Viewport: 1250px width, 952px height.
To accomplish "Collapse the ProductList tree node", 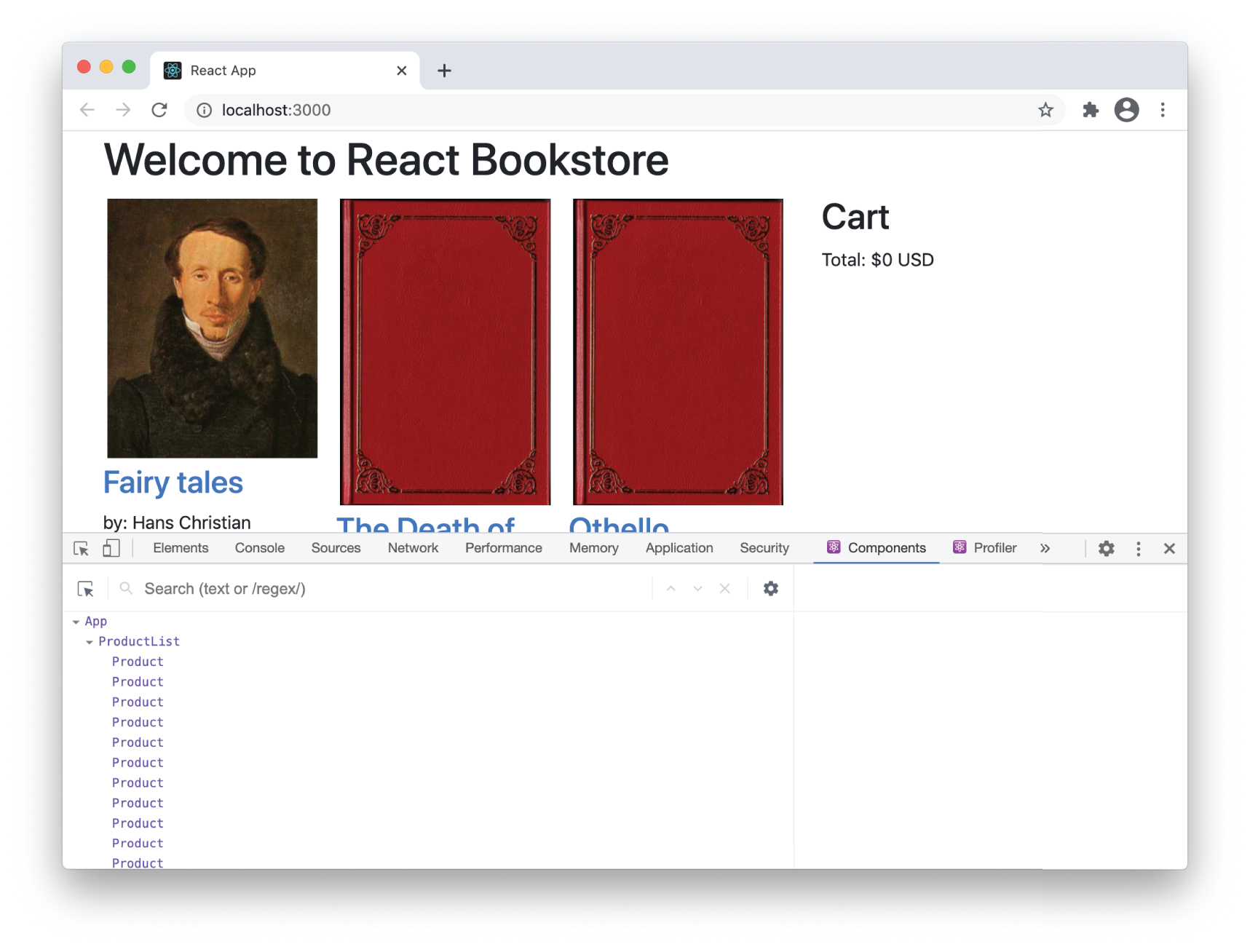I will click(x=89, y=641).
